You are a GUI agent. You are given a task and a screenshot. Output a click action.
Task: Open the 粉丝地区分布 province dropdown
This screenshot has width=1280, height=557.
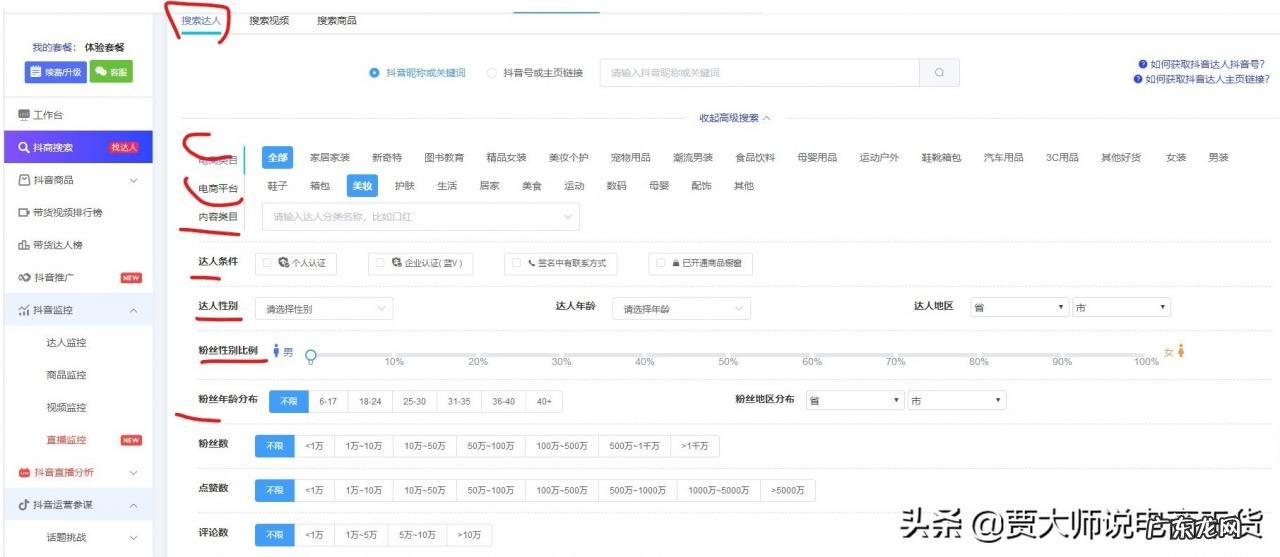(x=855, y=400)
